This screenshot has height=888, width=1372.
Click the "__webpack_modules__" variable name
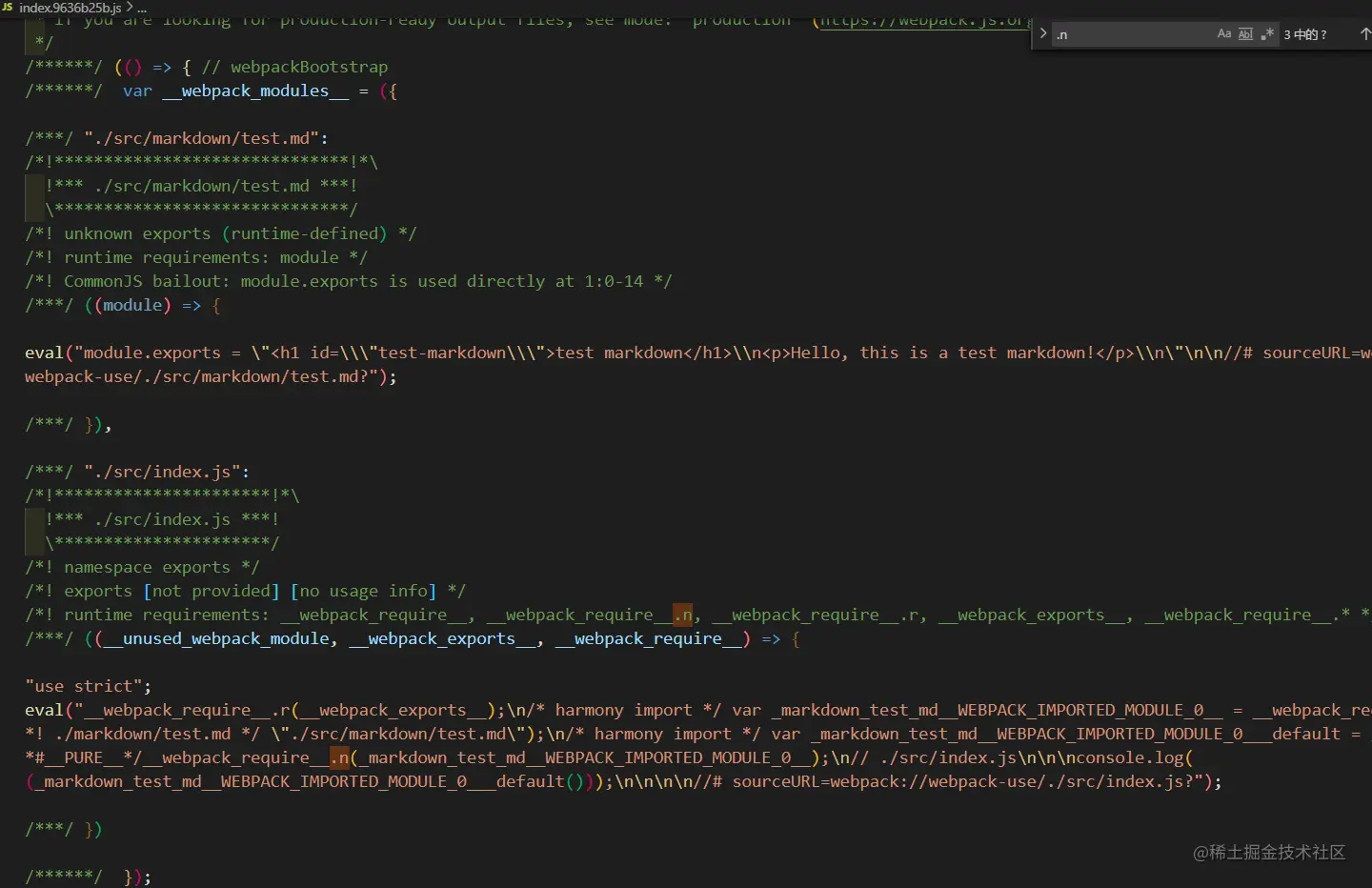click(255, 91)
